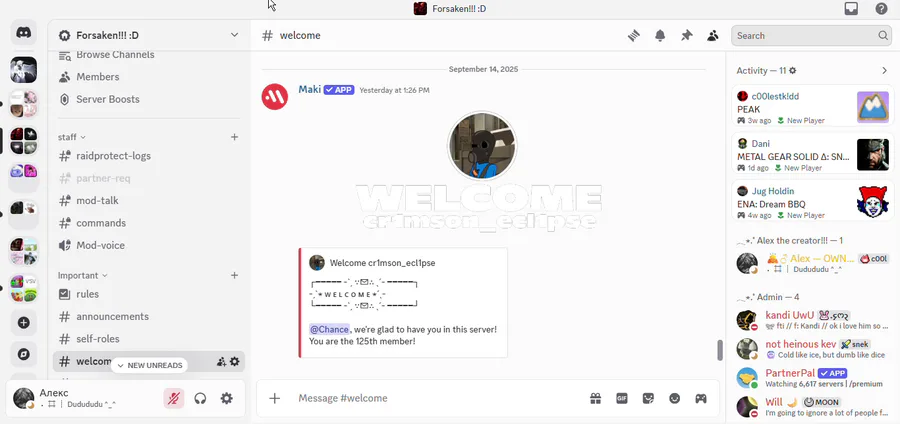
Task: Collapse the staff category
Action: (72, 137)
